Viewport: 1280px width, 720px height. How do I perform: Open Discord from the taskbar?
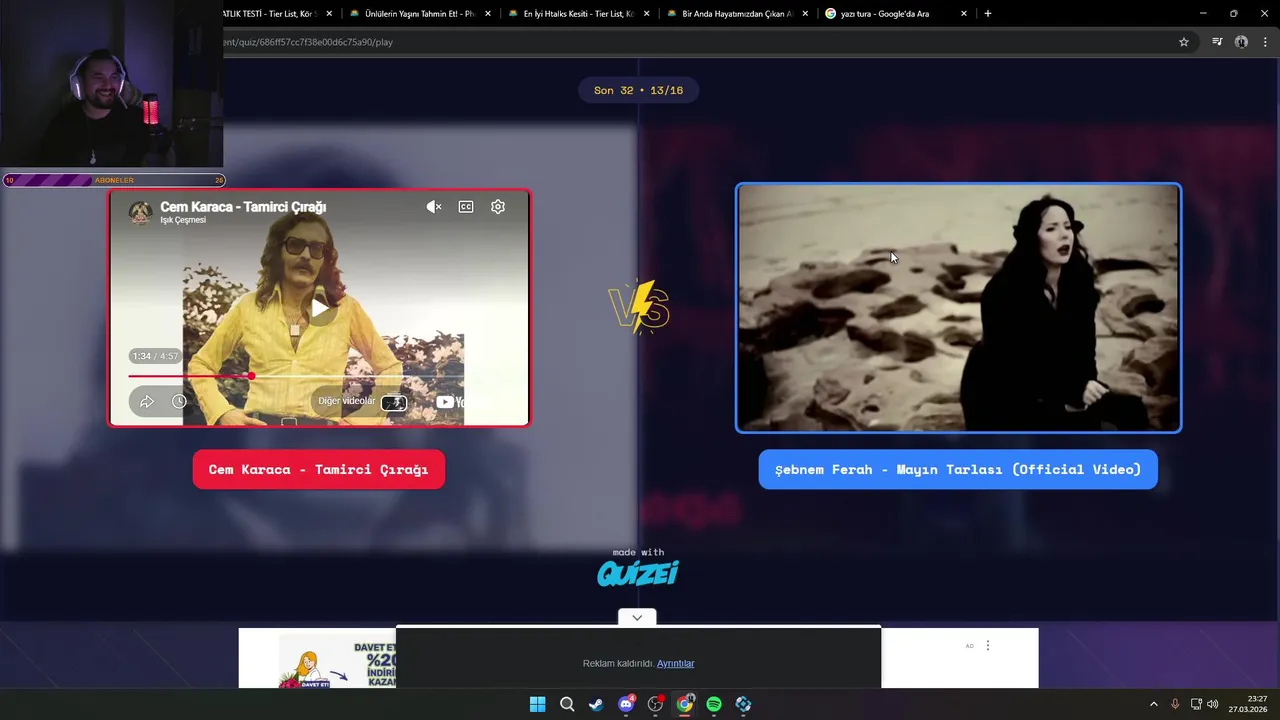[x=626, y=704]
